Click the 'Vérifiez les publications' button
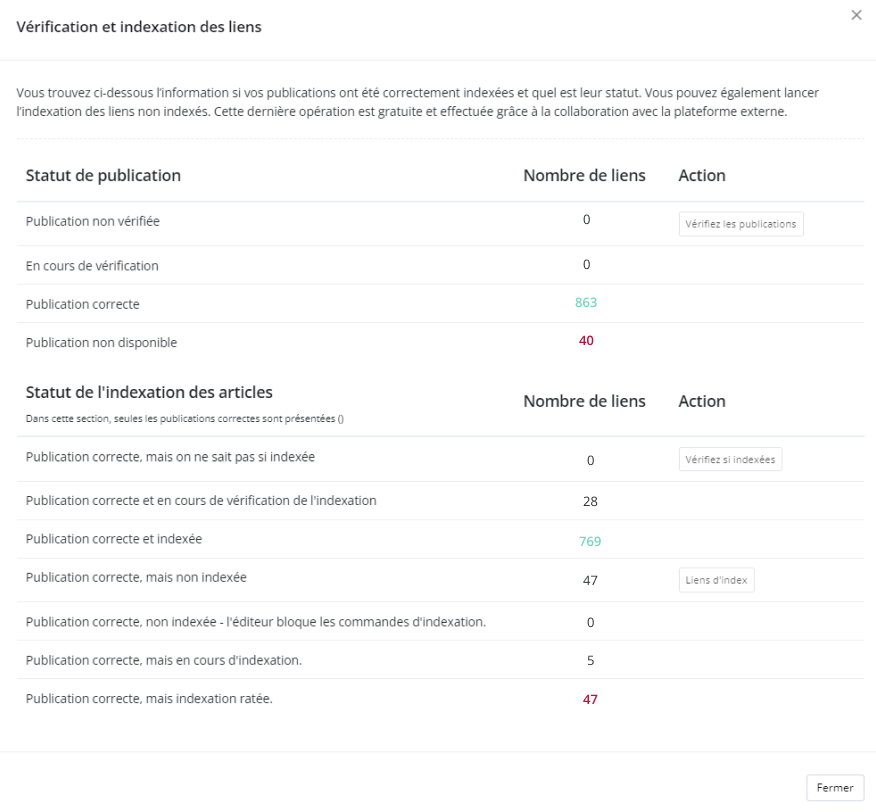This screenshot has height=812, width=876. pyautogui.click(x=740, y=224)
